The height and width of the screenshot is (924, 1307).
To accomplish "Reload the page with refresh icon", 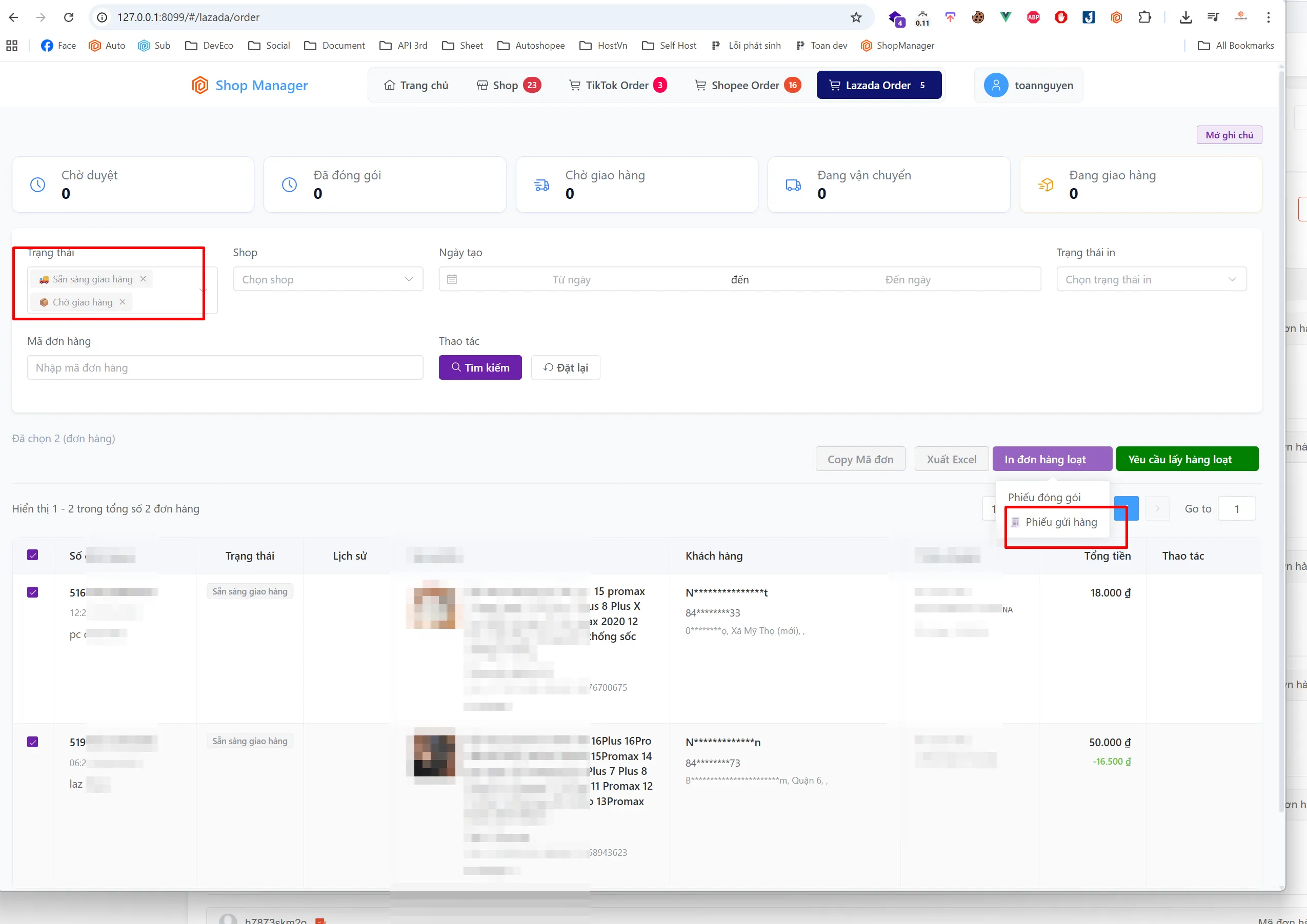I will (x=68, y=17).
